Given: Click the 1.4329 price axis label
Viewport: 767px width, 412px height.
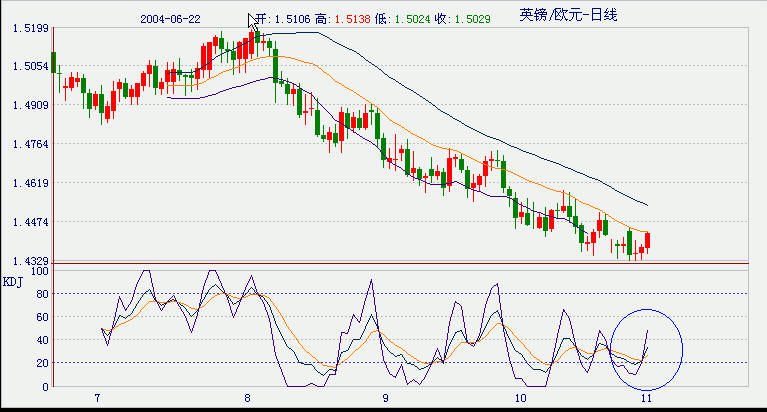Looking at the screenshot, I should click(31, 261).
